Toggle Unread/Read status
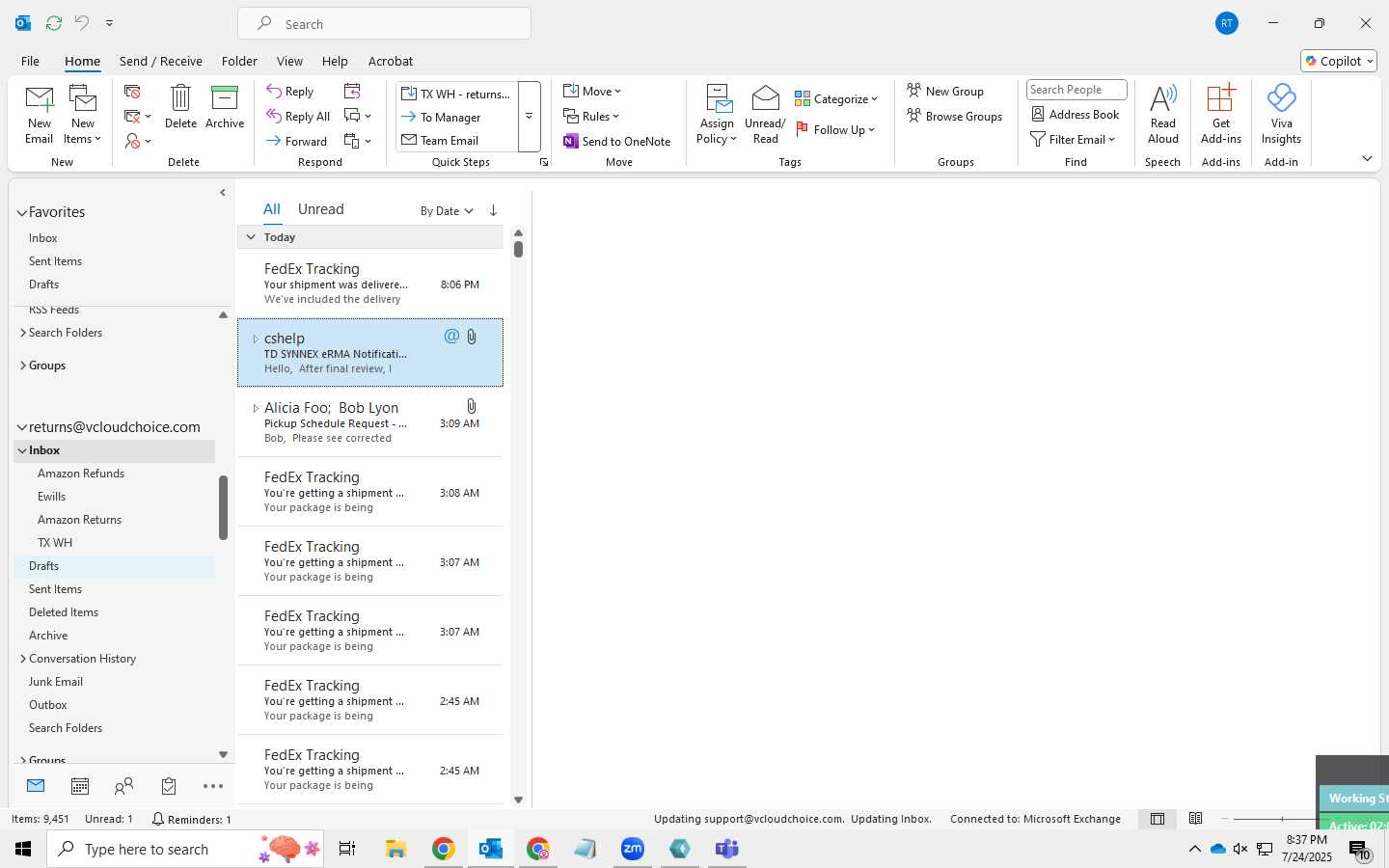The height and width of the screenshot is (868, 1389). [x=765, y=115]
